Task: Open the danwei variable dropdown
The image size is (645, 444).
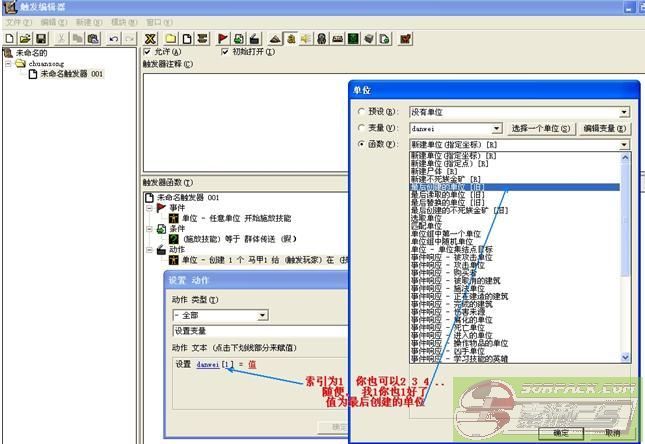Action: (x=497, y=129)
